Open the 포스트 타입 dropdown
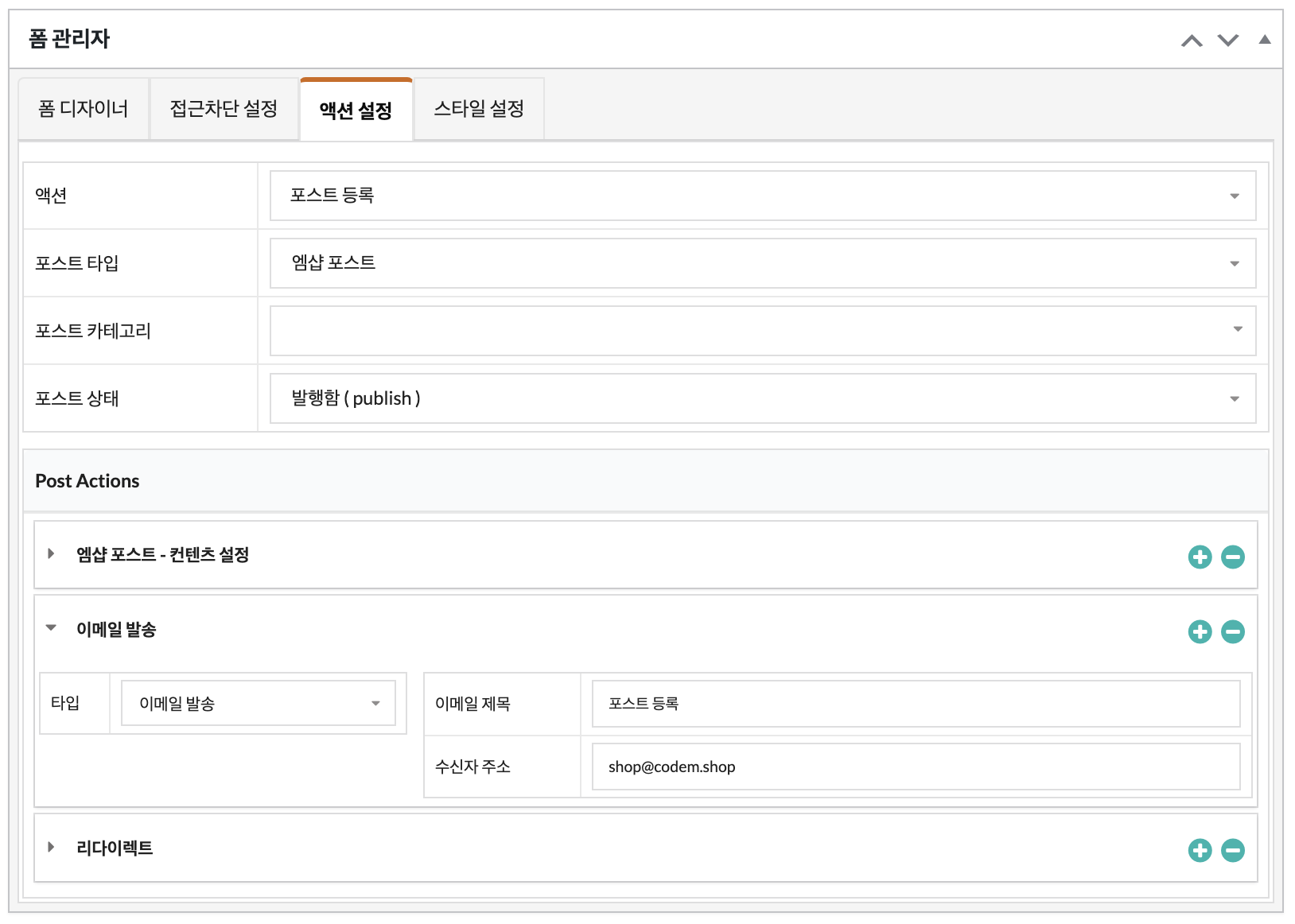Image resolution: width=1295 pixels, height=924 pixels. 762,263
